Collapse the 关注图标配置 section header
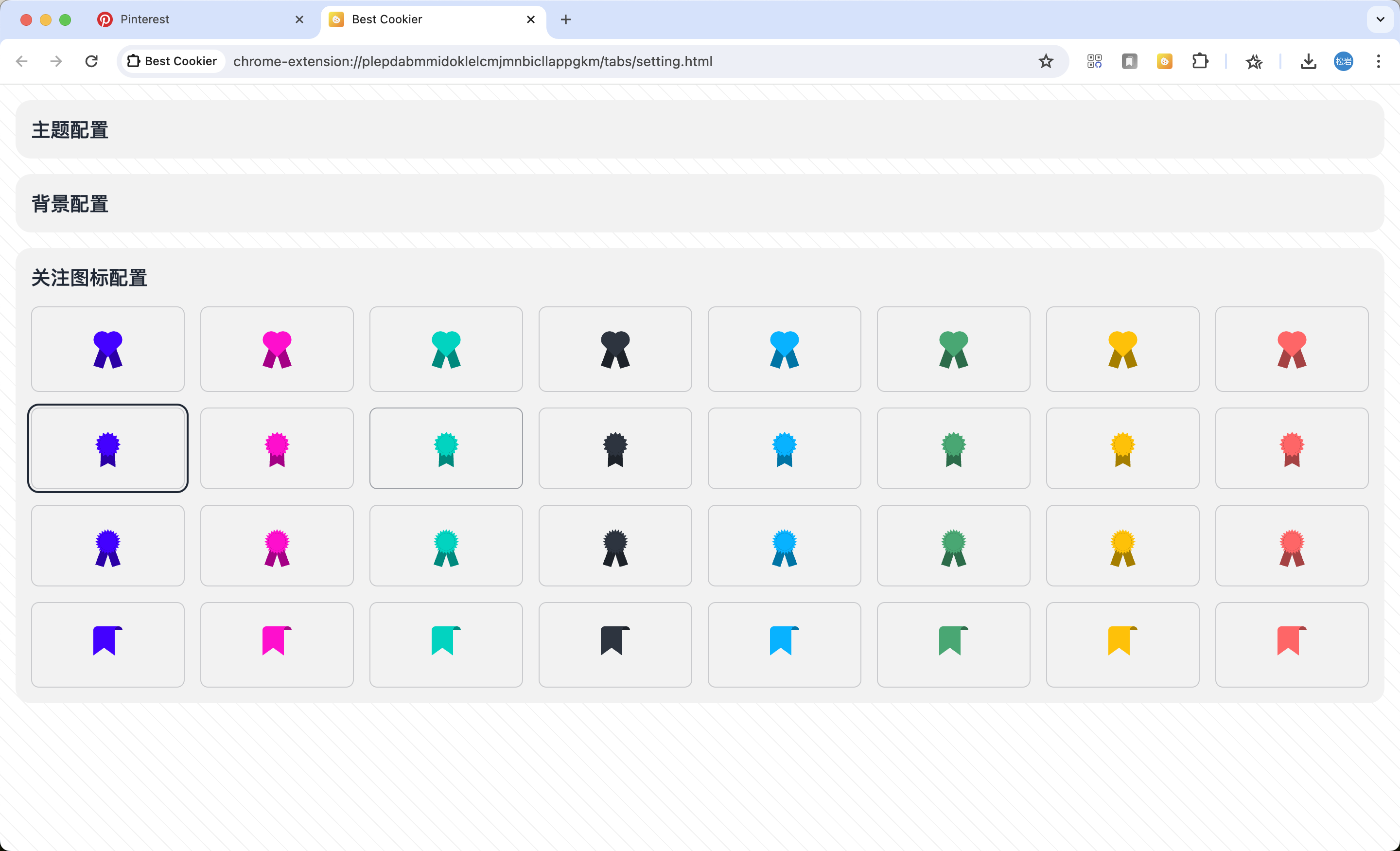The image size is (1400, 851). 89,277
